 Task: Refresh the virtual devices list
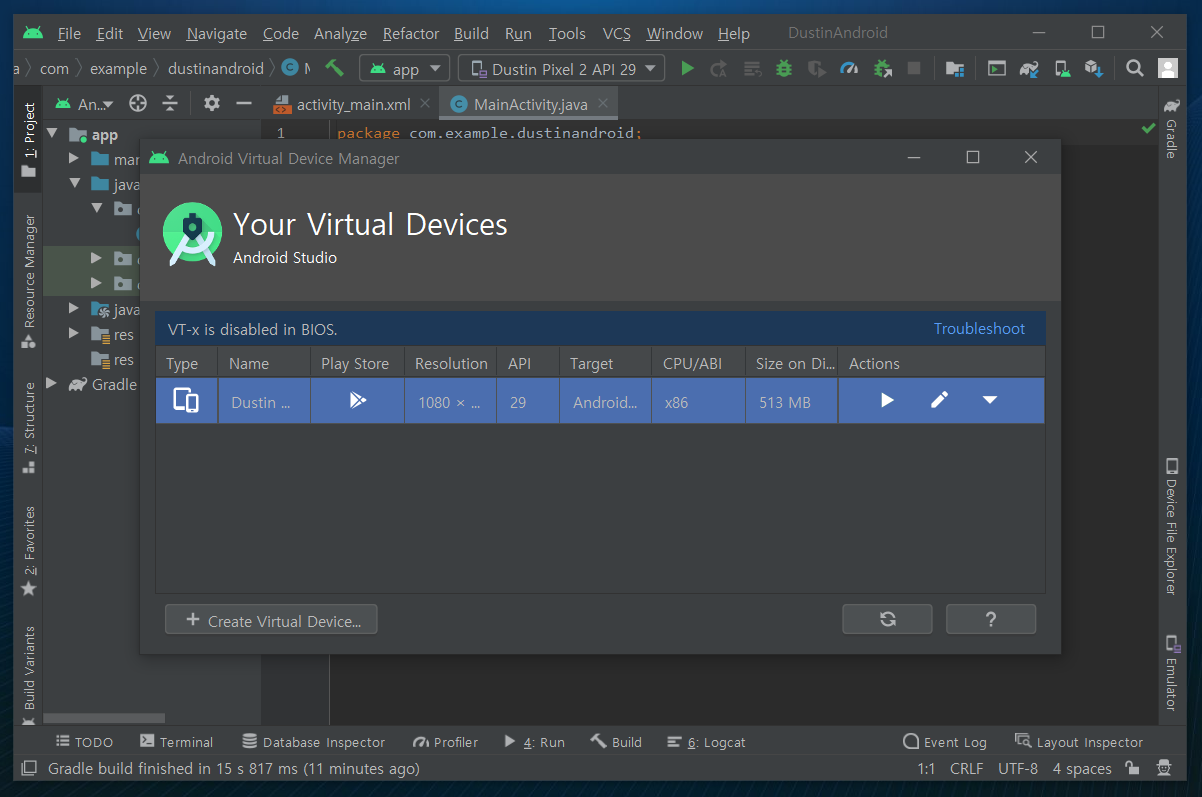pos(887,619)
